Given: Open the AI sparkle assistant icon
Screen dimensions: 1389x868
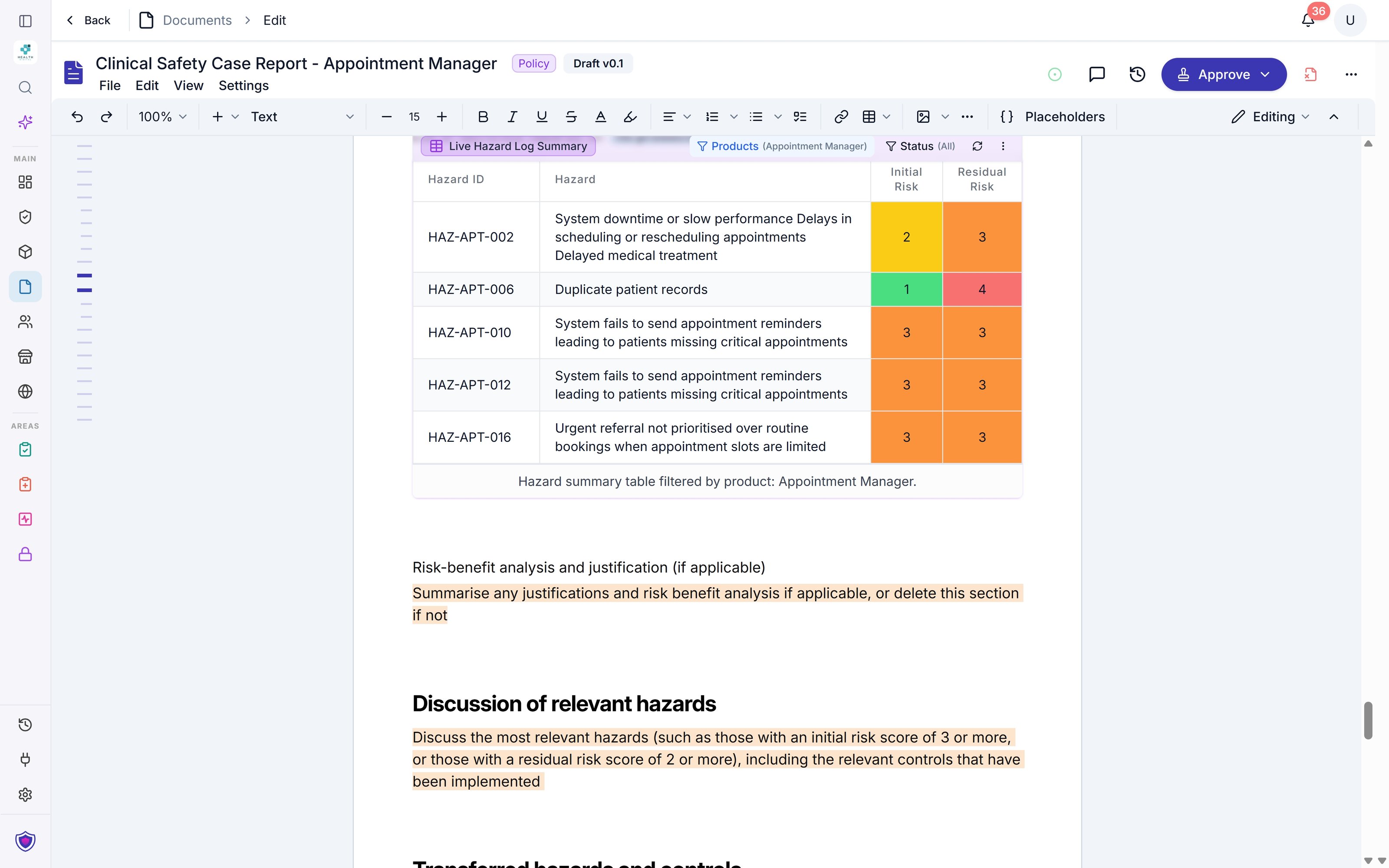Looking at the screenshot, I should pyautogui.click(x=25, y=122).
